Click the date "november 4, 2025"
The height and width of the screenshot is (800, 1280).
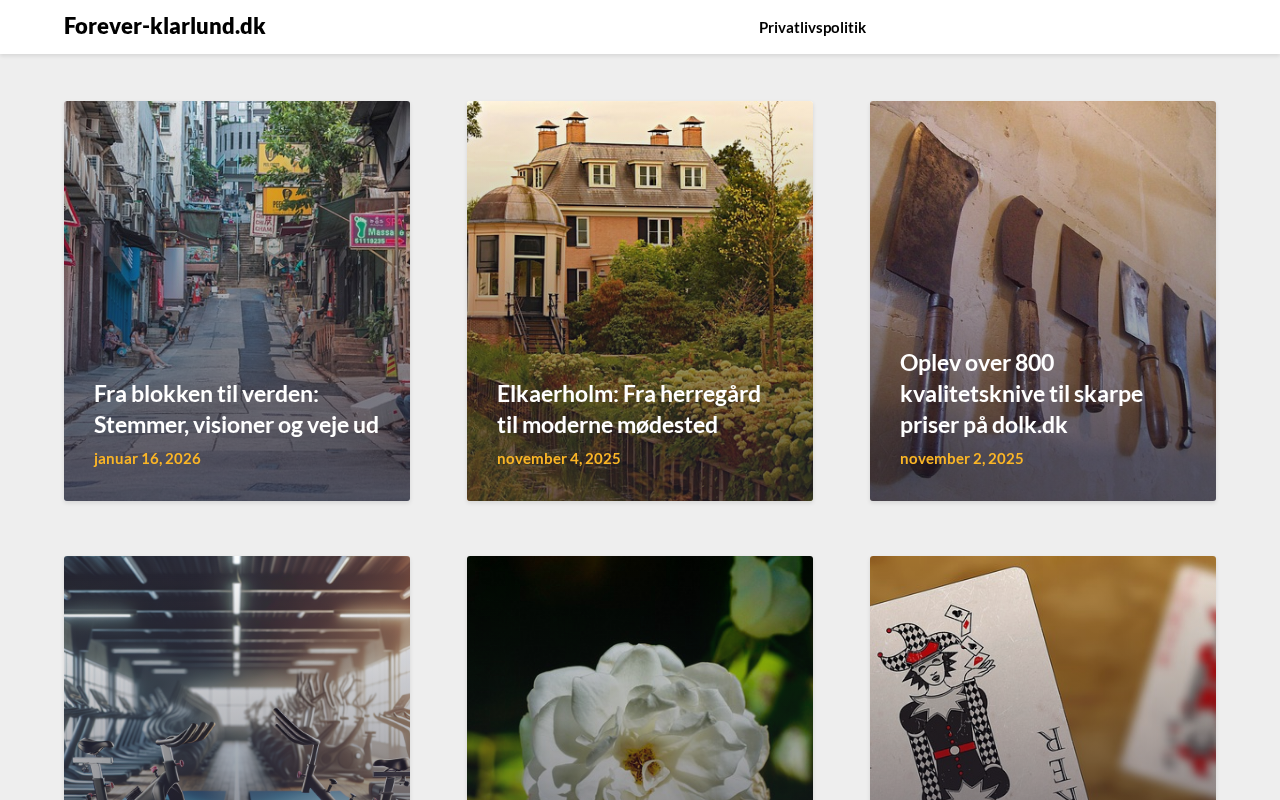pos(559,458)
